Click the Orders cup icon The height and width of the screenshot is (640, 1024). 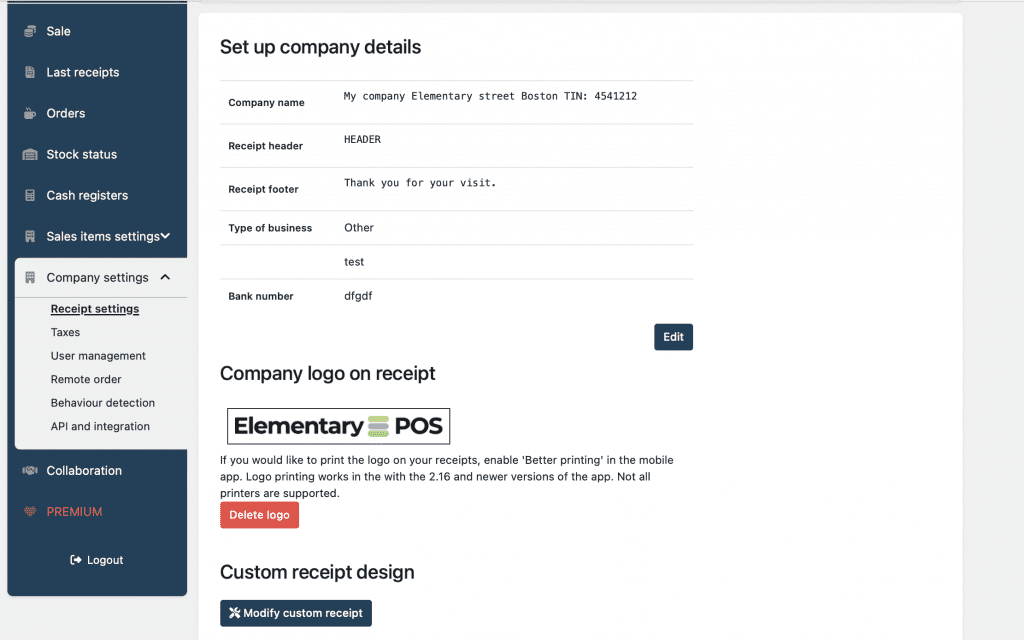pos(30,114)
